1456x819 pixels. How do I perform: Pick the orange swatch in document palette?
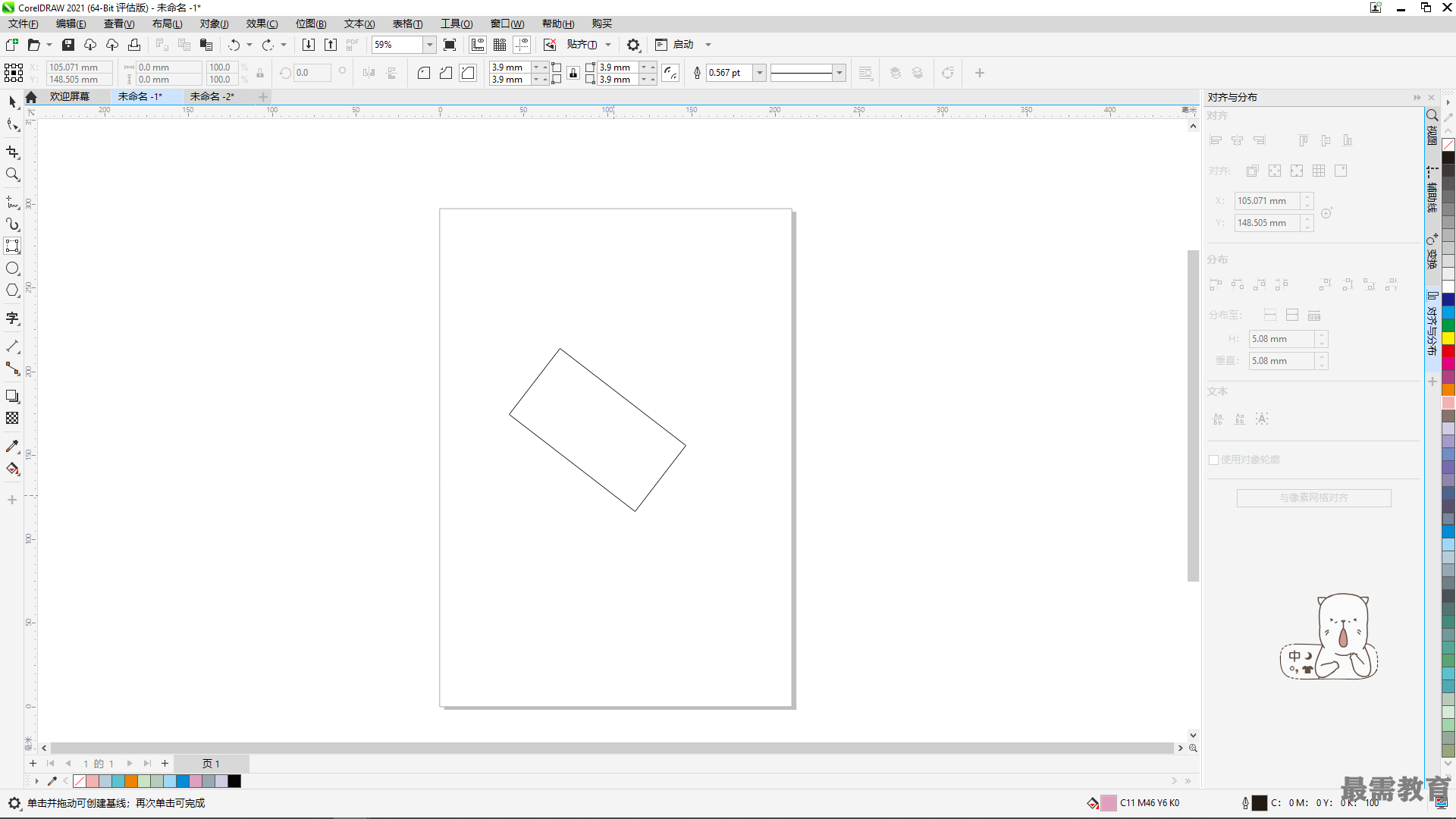pyautogui.click(x=131, y=781)
